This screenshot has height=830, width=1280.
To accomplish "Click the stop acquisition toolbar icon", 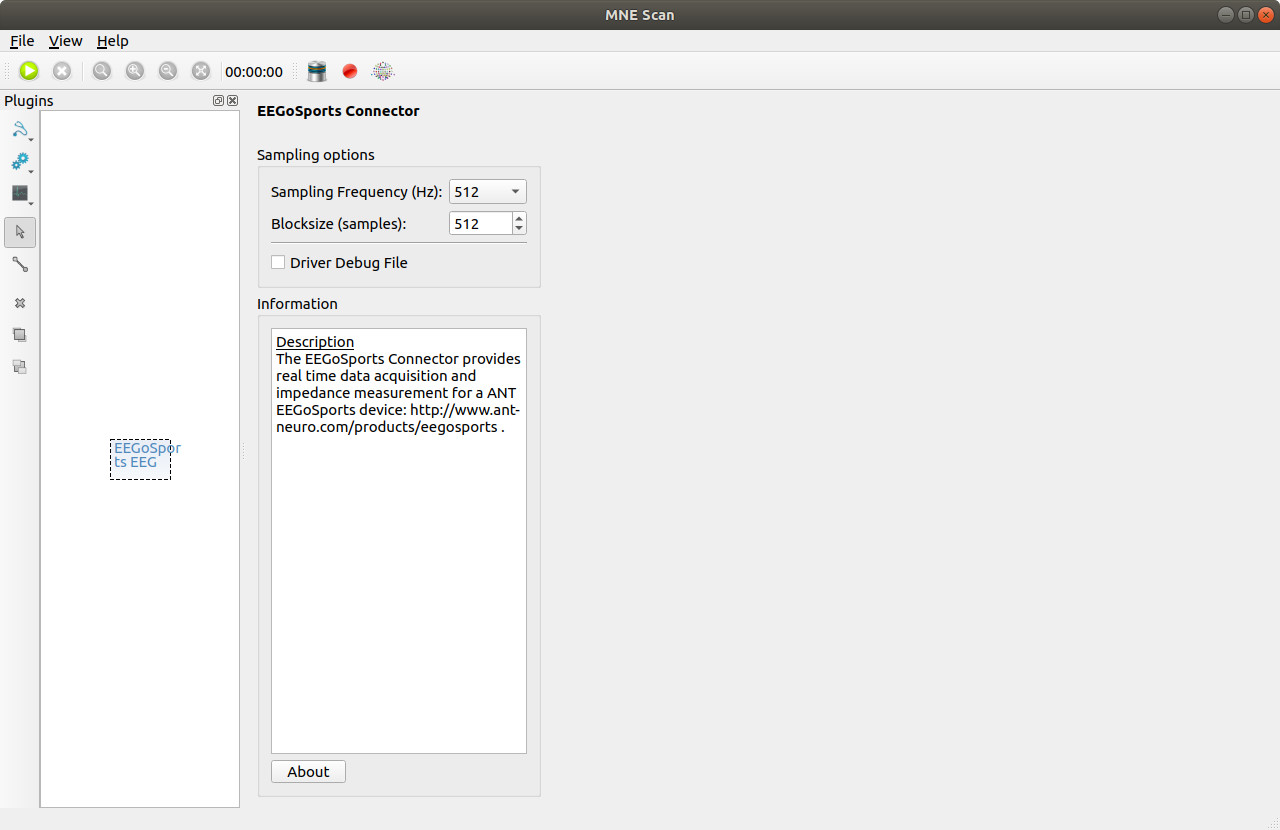I will tap(61, 71).
